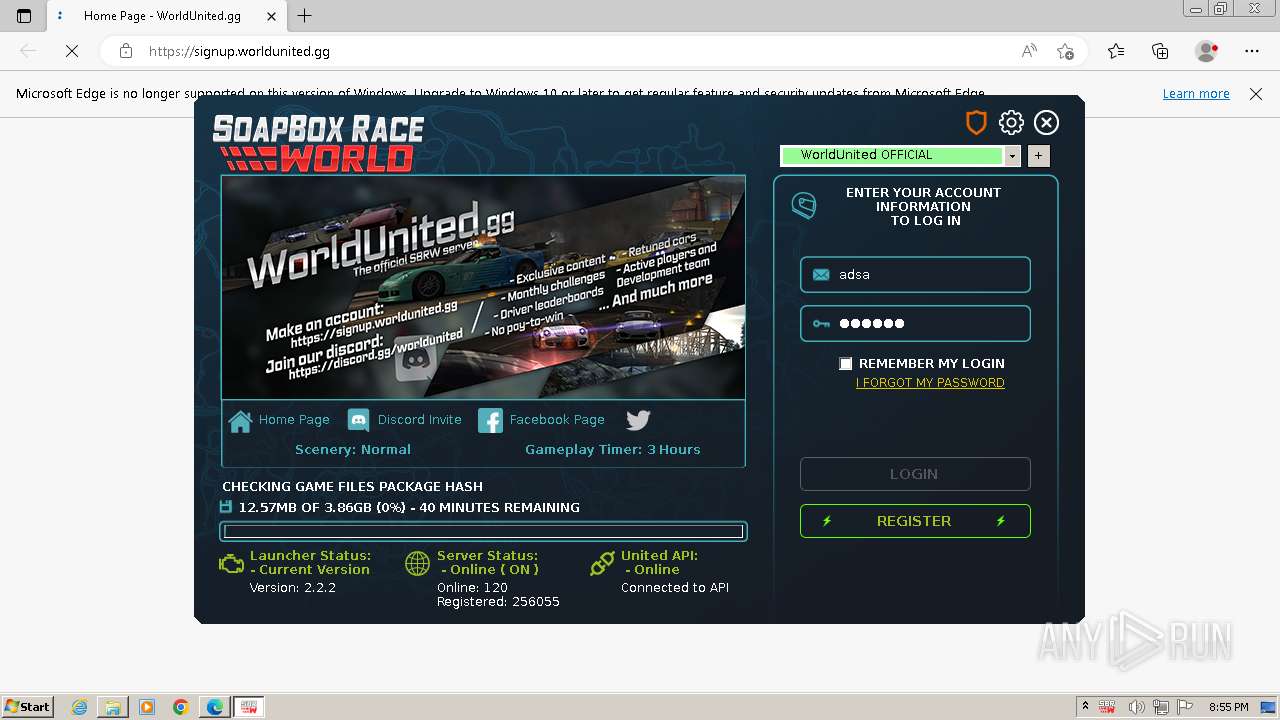This screenshot has width=1280, height=720.
Task: Close the Soapbox Race World launcher
Action: [1046, 122]
